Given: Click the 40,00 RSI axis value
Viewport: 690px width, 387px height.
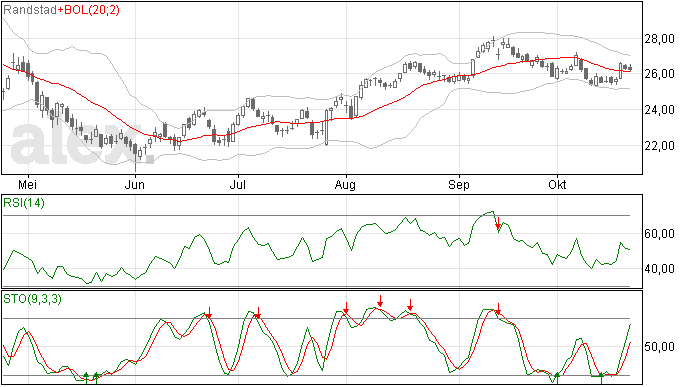Looking at the screenshot, I should point(659,269).
